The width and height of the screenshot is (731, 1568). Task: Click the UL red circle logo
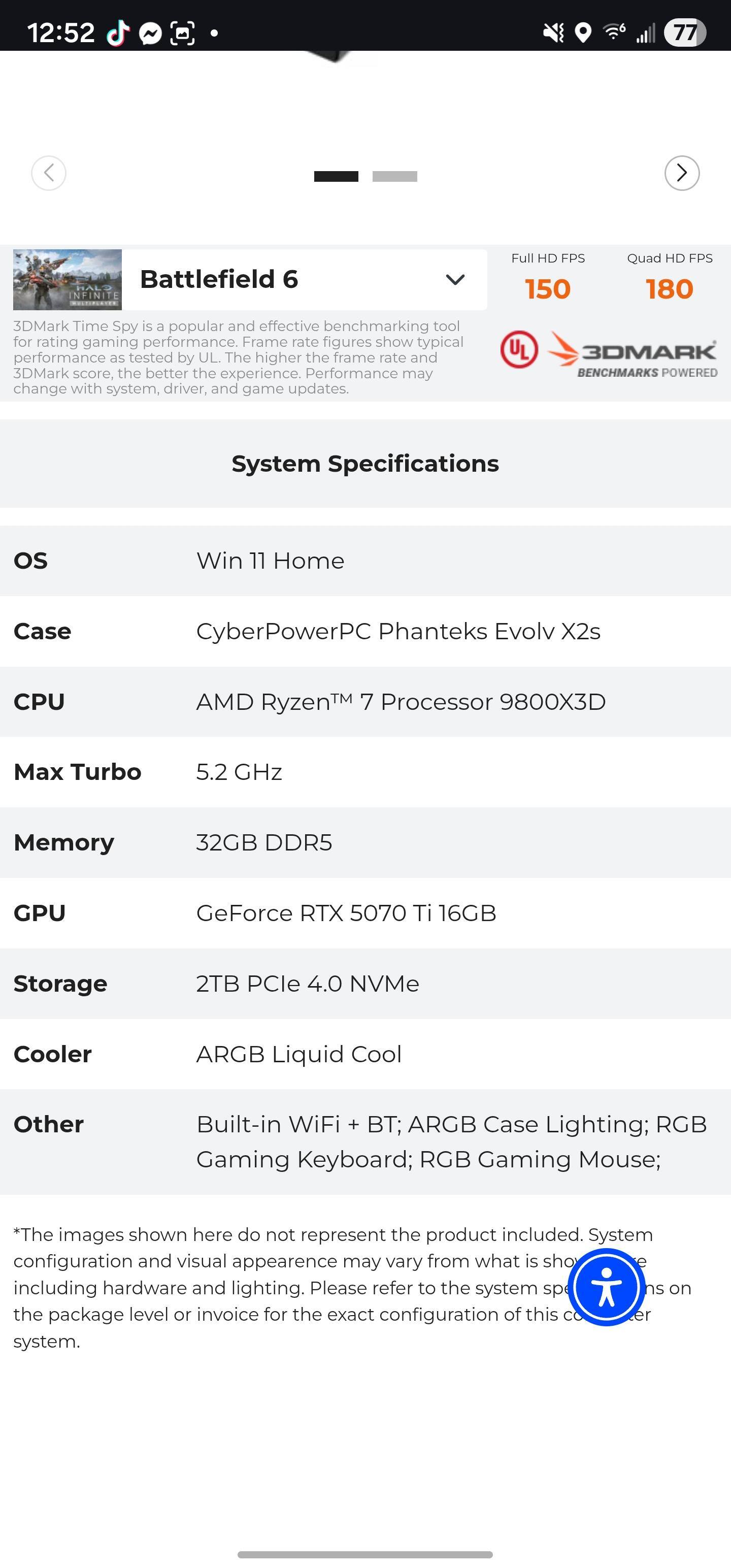(x=519, y=350)
